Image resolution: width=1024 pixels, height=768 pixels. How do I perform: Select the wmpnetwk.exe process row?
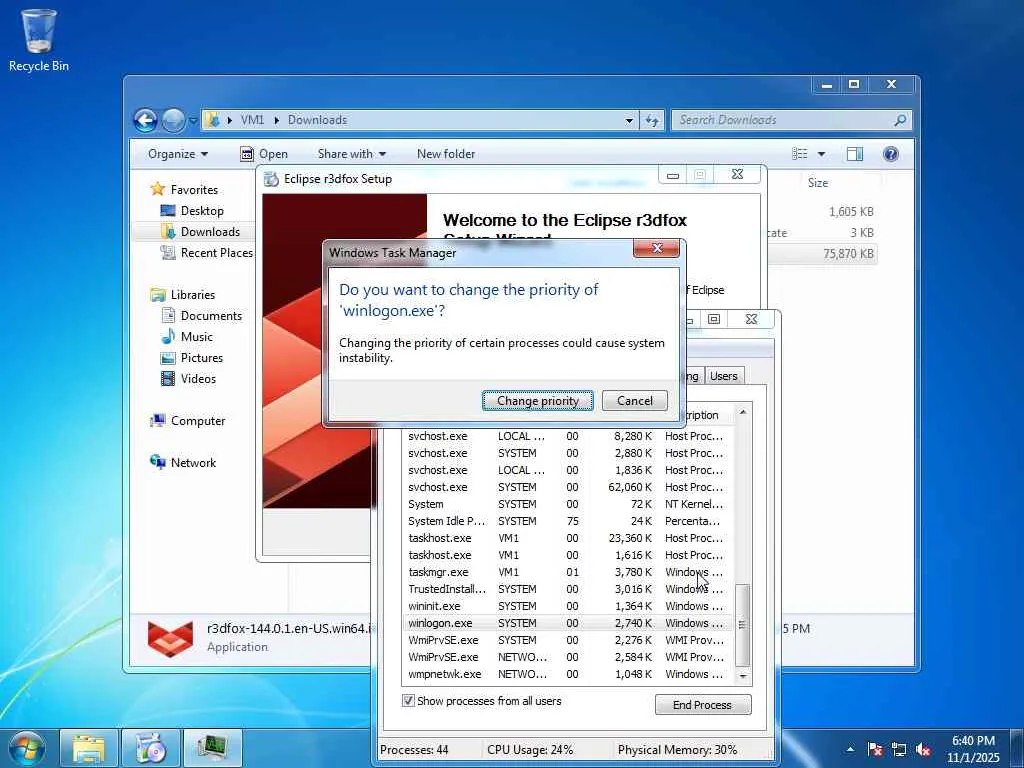[568, 674]
